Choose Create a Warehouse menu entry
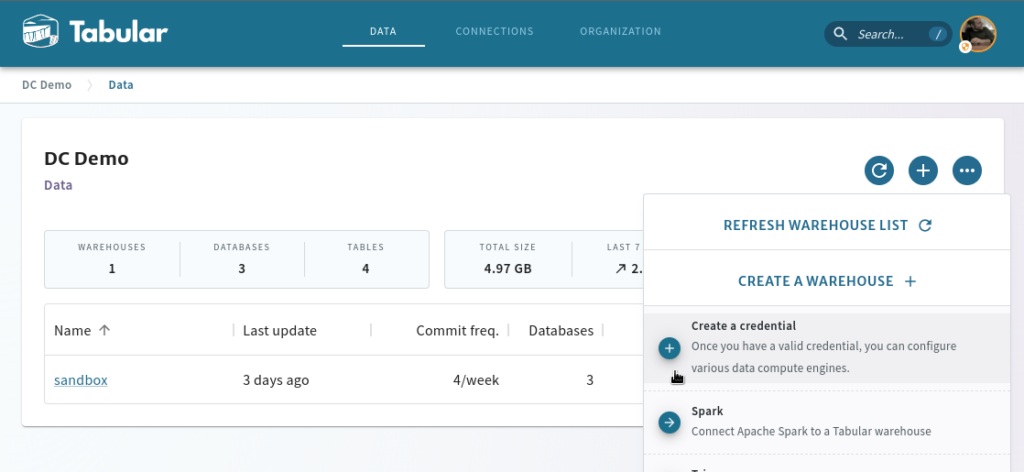Image resolution: width=1024 pixels, height=472 pixels. (827, 281)
